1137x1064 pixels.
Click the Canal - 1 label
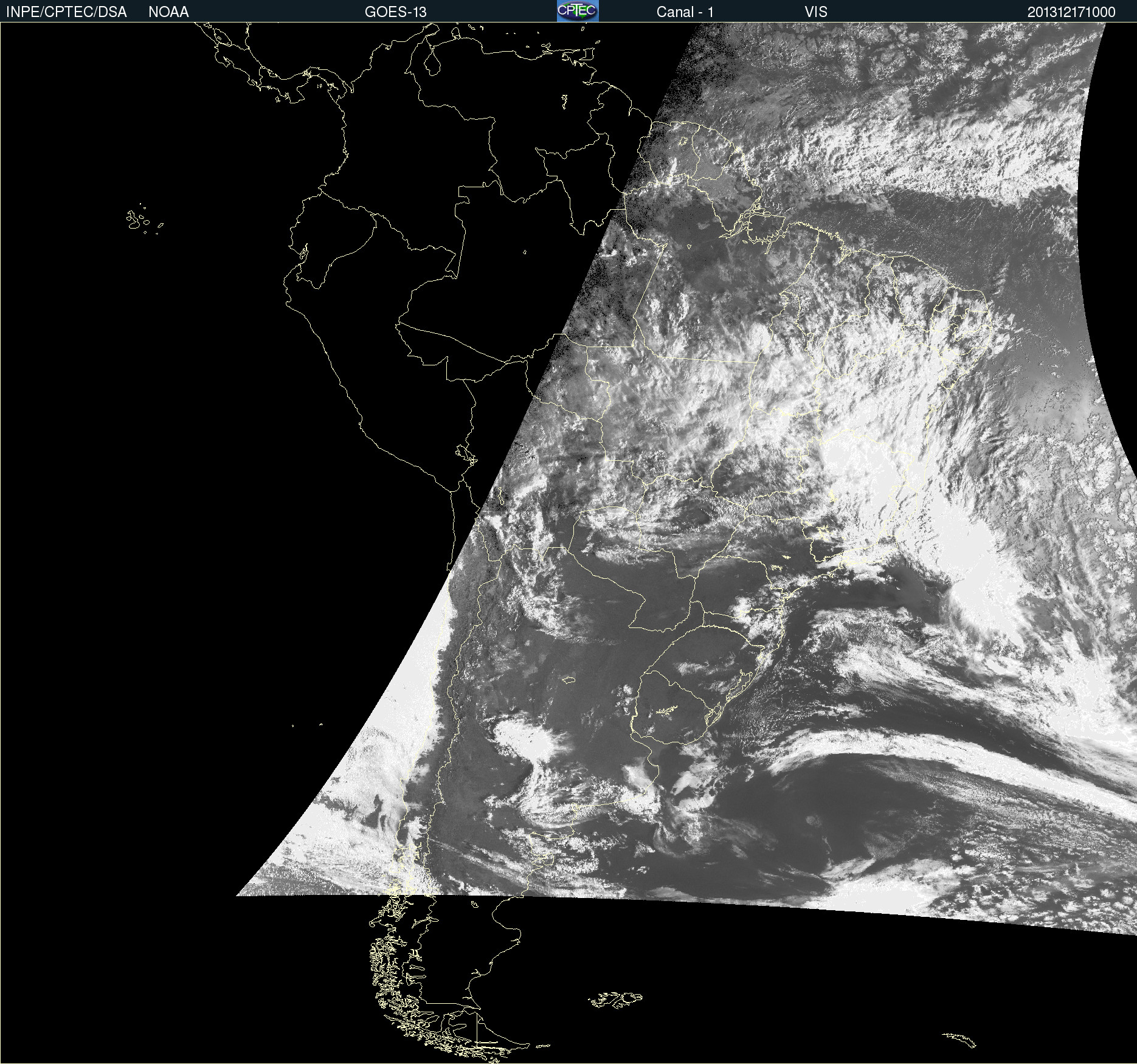tap(685, 12)
